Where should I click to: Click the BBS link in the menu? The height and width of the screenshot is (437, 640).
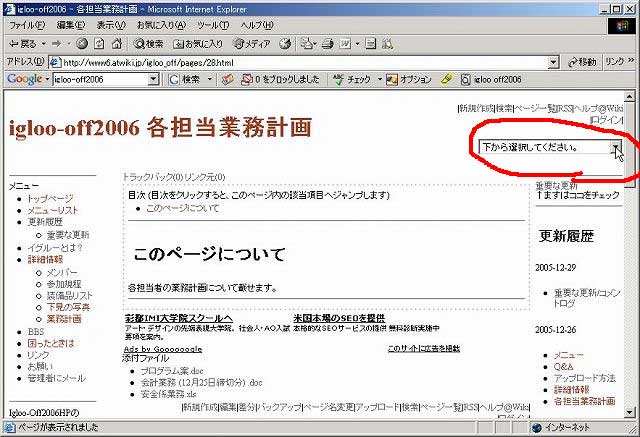[x=36, y=332]
